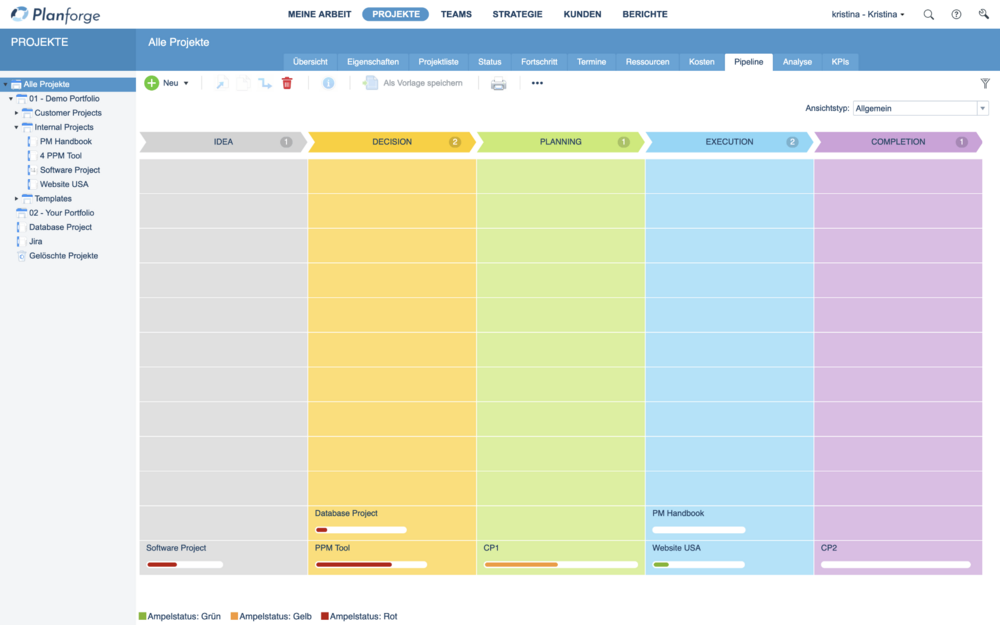Expand the Templates folder in tree
This screenshot has width=1000, height=625.
pos(16,199)
